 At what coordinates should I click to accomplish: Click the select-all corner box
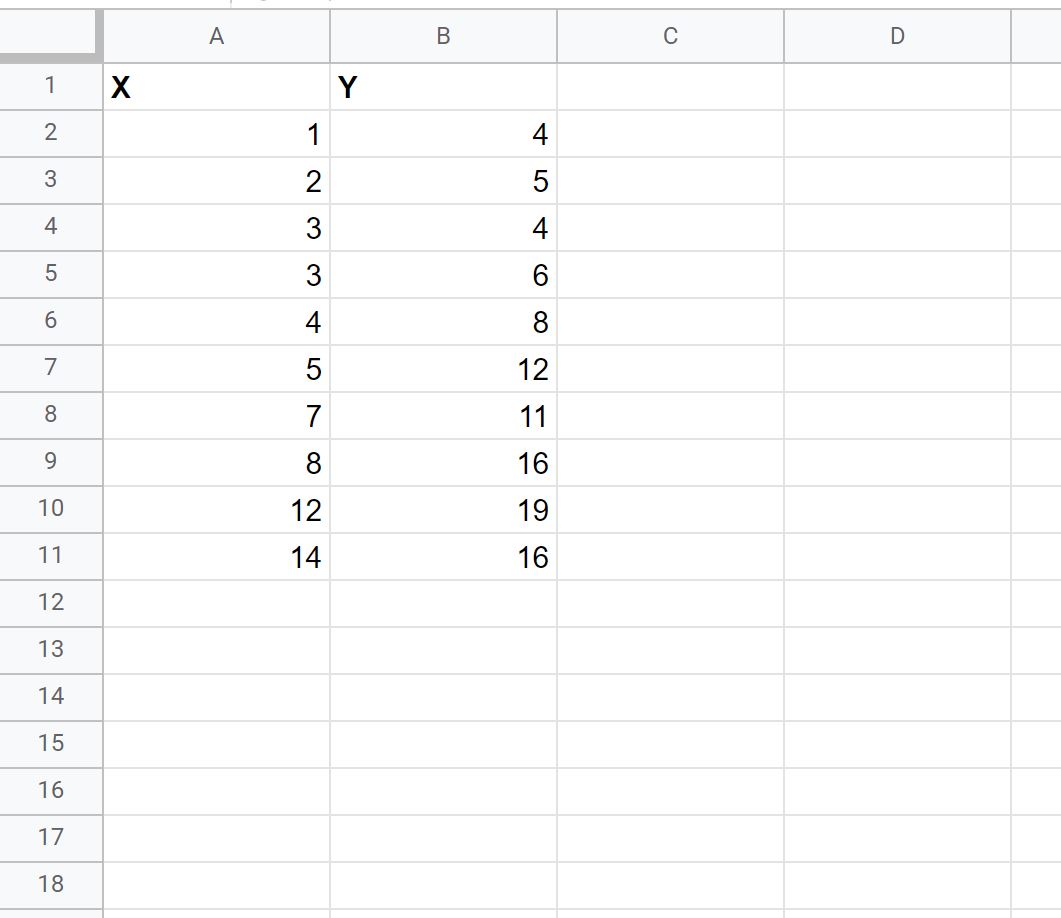[x=51, y=36]
